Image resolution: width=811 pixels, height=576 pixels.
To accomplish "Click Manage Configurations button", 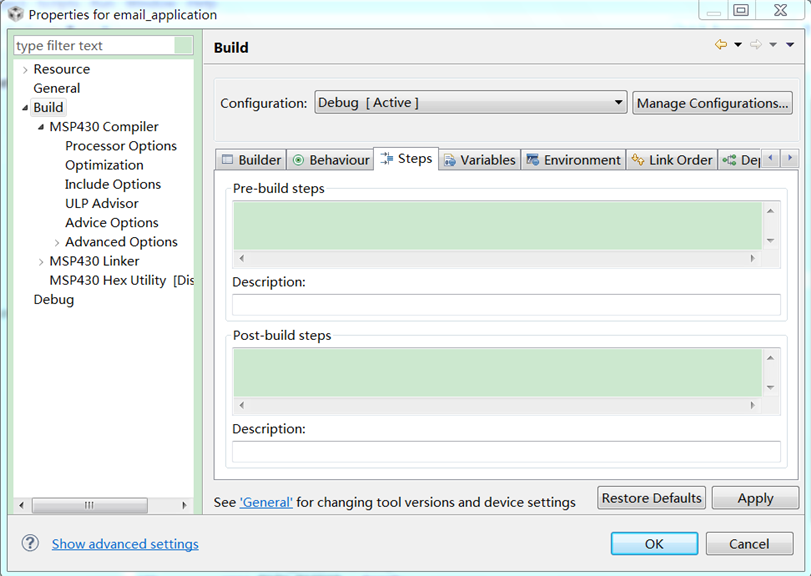I will tap(713, 103).
